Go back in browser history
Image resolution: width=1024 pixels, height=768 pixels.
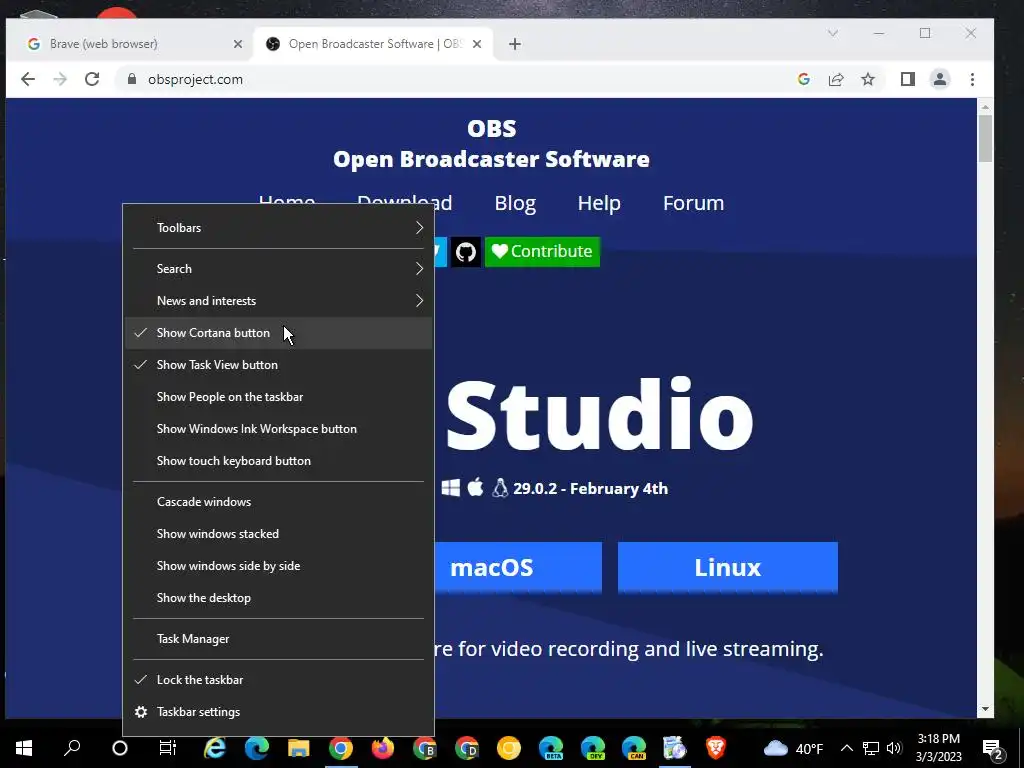27,79
